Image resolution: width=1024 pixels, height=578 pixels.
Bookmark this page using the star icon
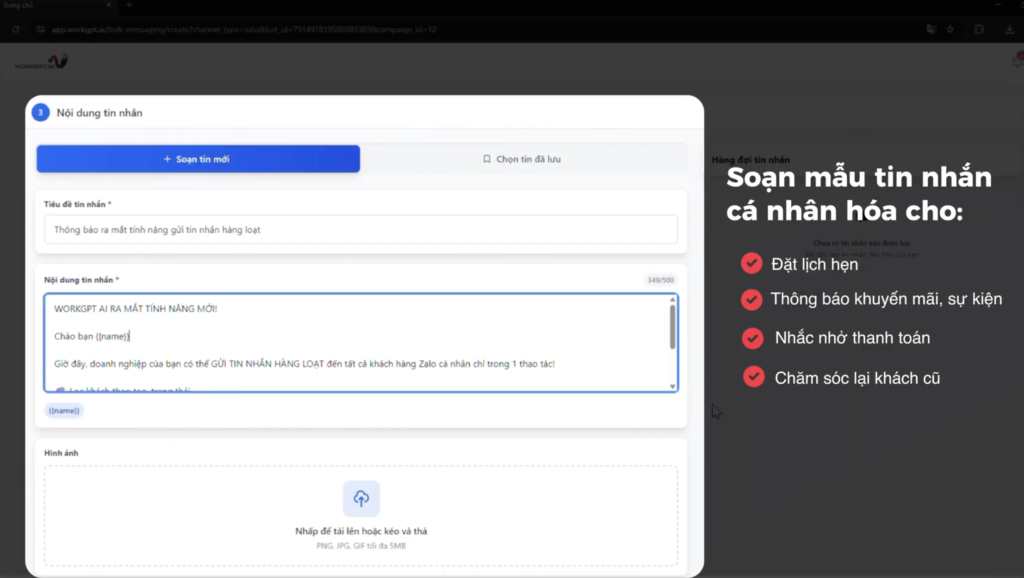(x=949, y=29)
